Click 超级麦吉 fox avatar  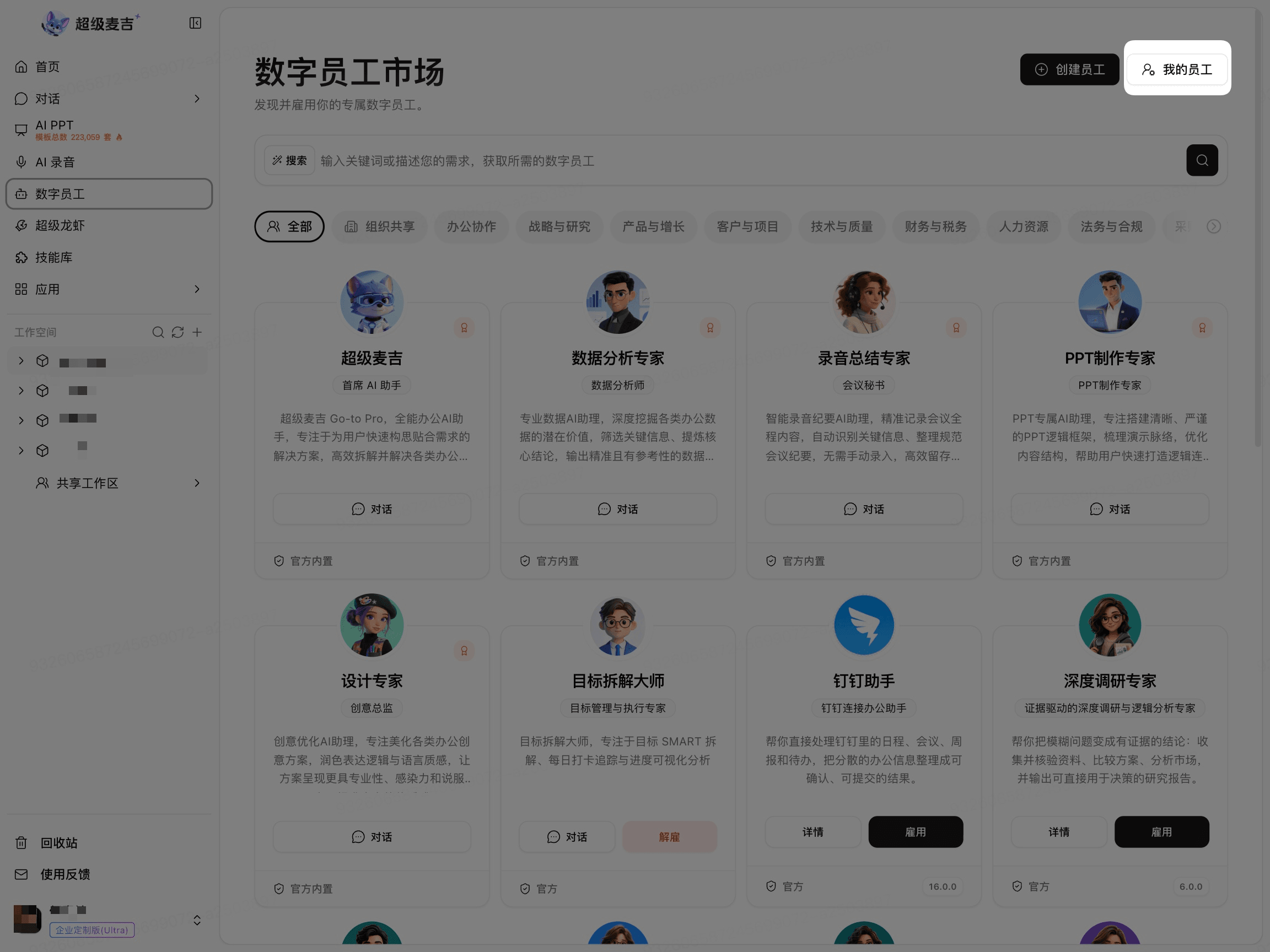(x=372, y=302)
